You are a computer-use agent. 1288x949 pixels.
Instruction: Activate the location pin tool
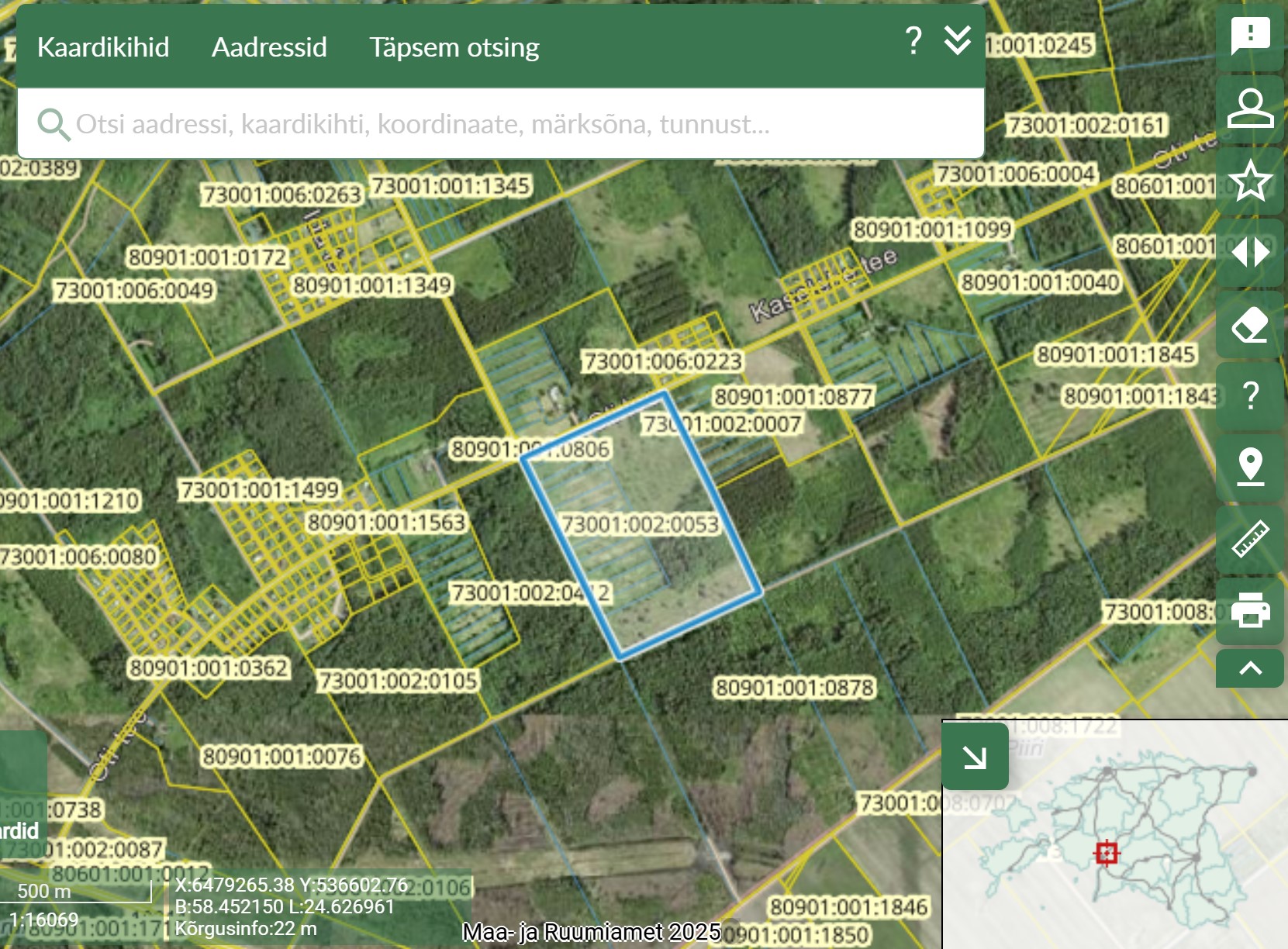[x=1250, y=468]
